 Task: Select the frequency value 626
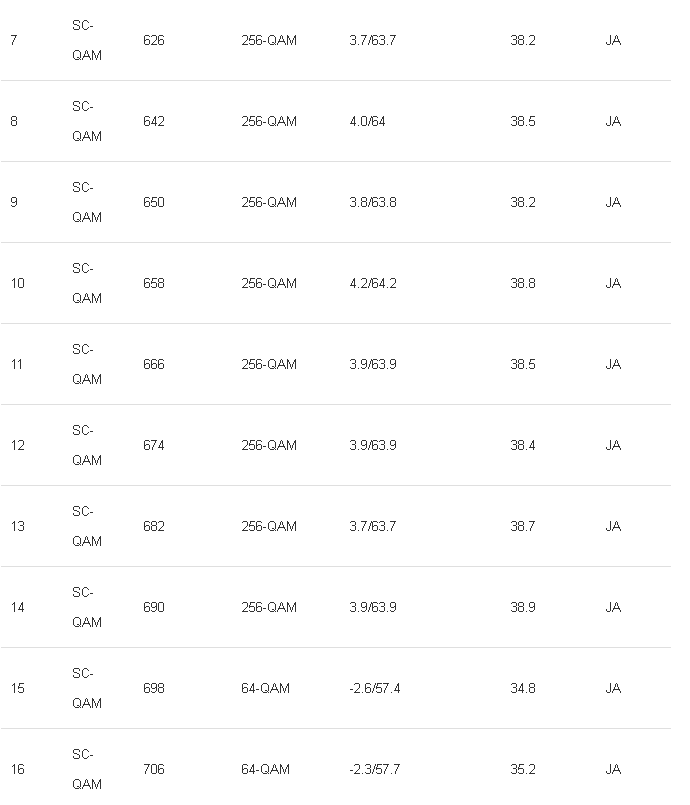[x=154, y=41]
